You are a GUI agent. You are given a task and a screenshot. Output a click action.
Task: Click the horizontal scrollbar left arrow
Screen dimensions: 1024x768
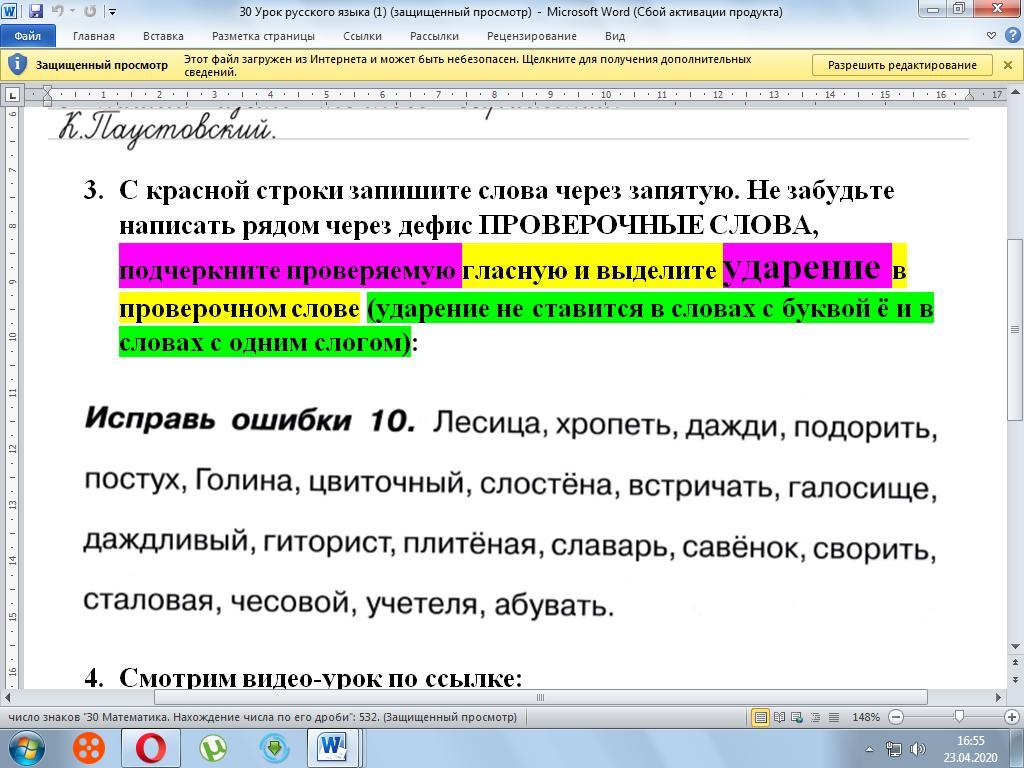pos(8,697)
